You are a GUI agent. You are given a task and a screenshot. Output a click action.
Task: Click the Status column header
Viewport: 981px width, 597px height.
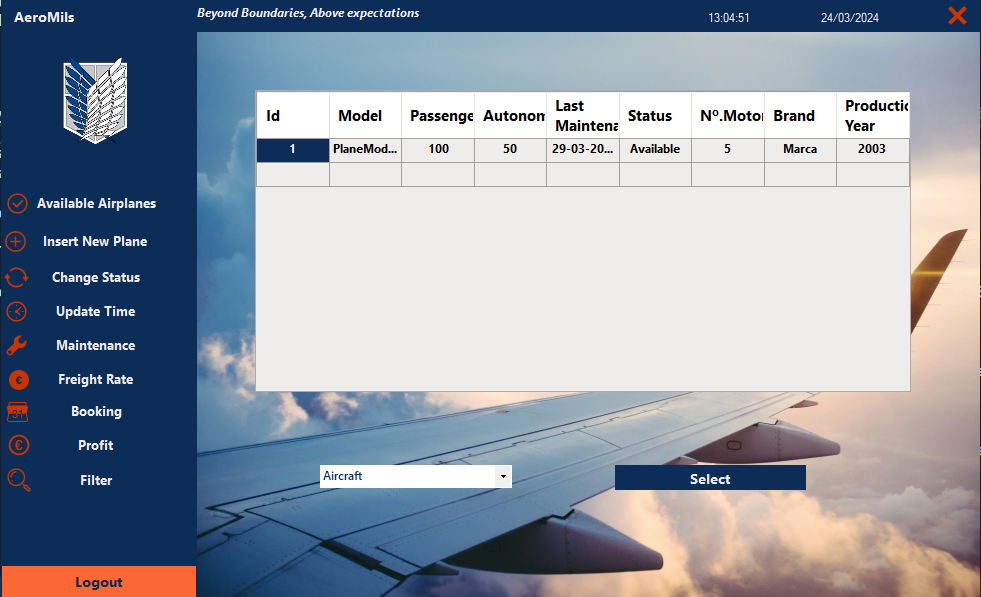pyautogui.click(x=654, y=116)
